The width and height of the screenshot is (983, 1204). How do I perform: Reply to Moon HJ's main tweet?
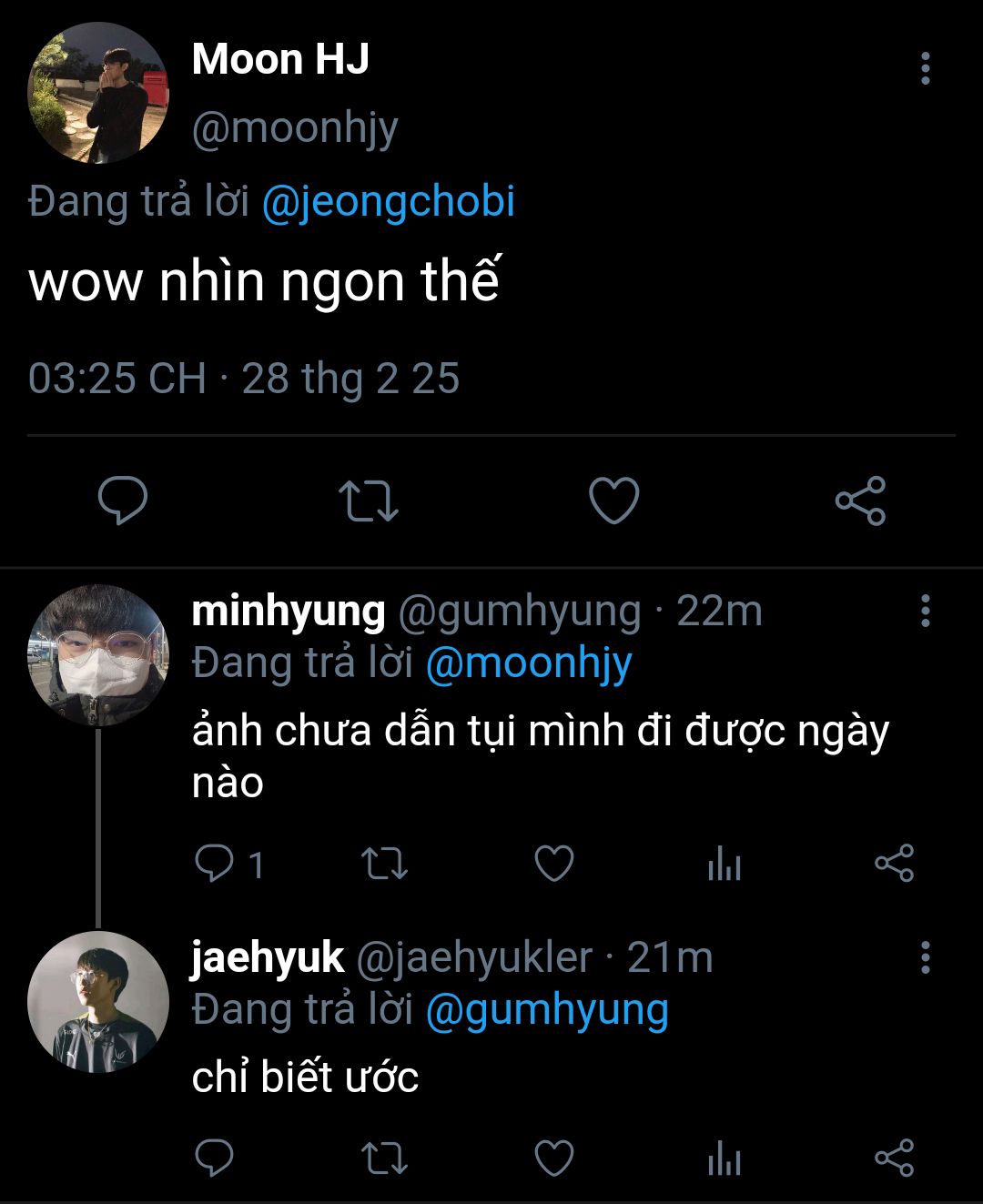123,501
